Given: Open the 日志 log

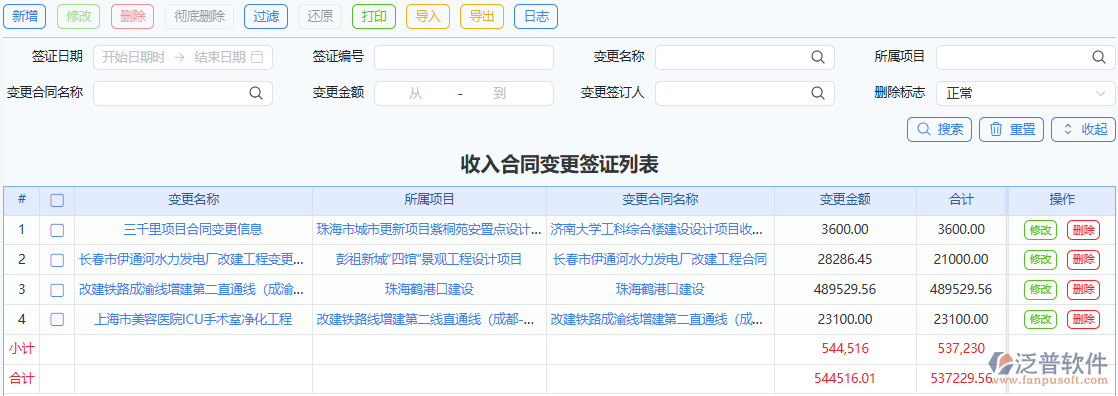Looking at the screenshot, I should click(x=535, y=16).
